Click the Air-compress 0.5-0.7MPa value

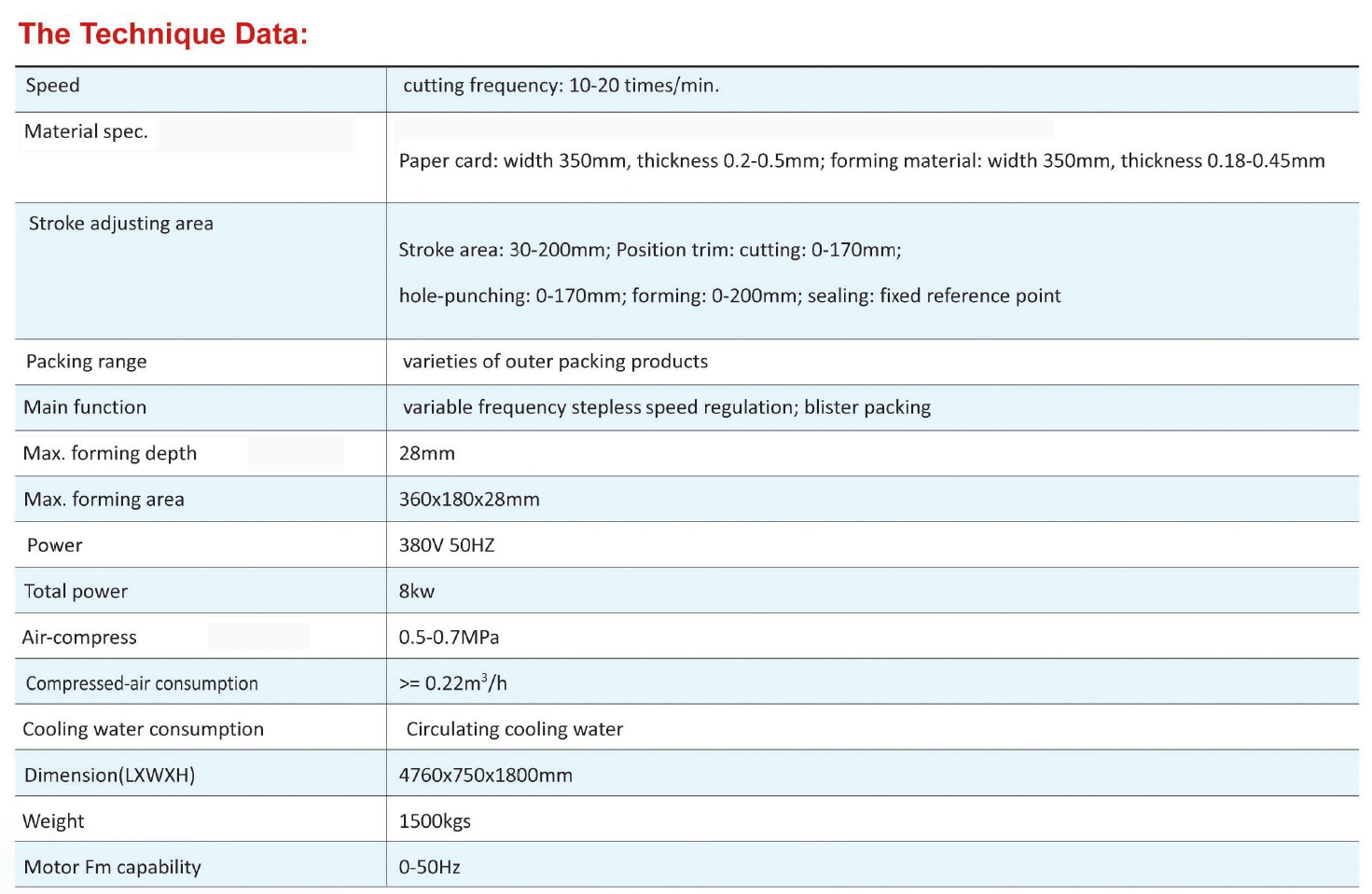(x=449, y=638)
